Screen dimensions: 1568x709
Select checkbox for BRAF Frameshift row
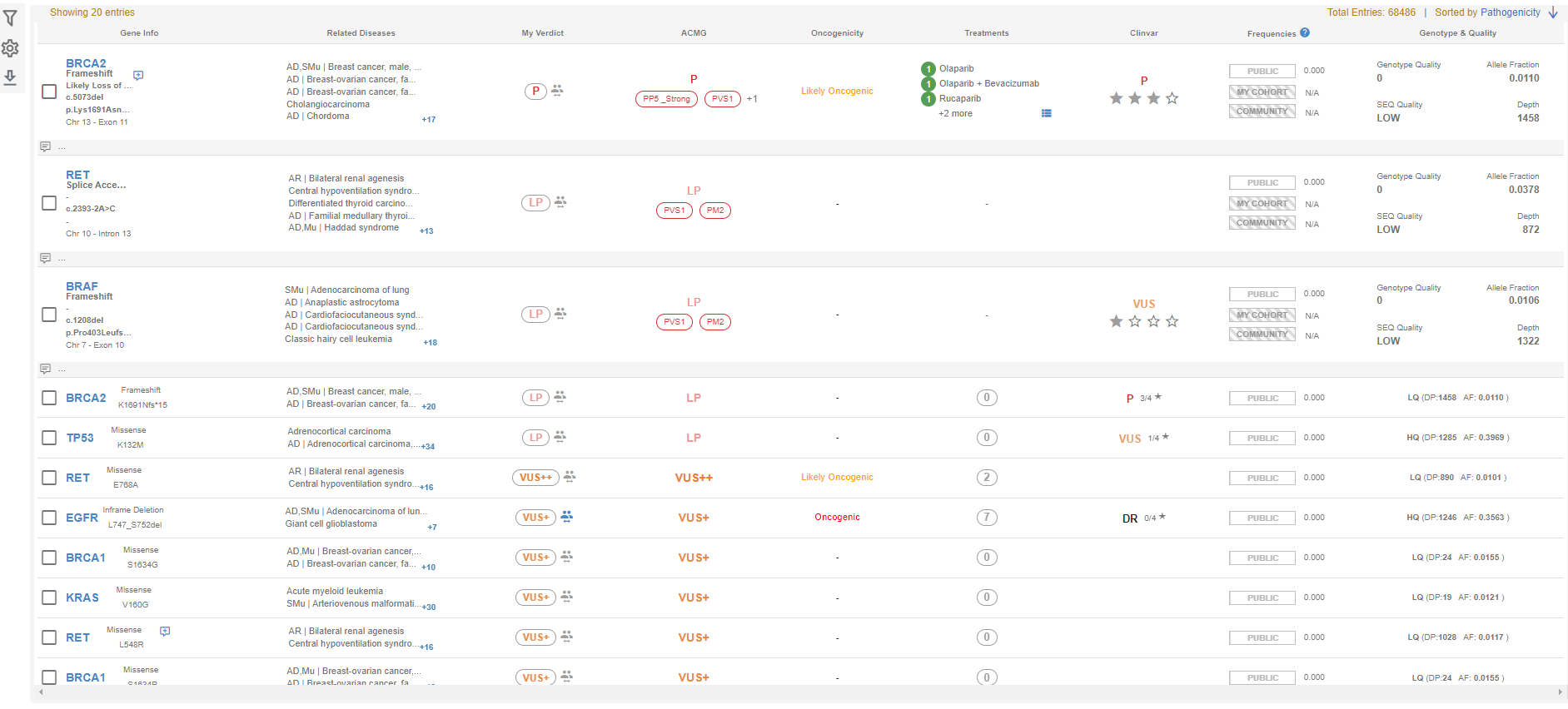(49, 315)
